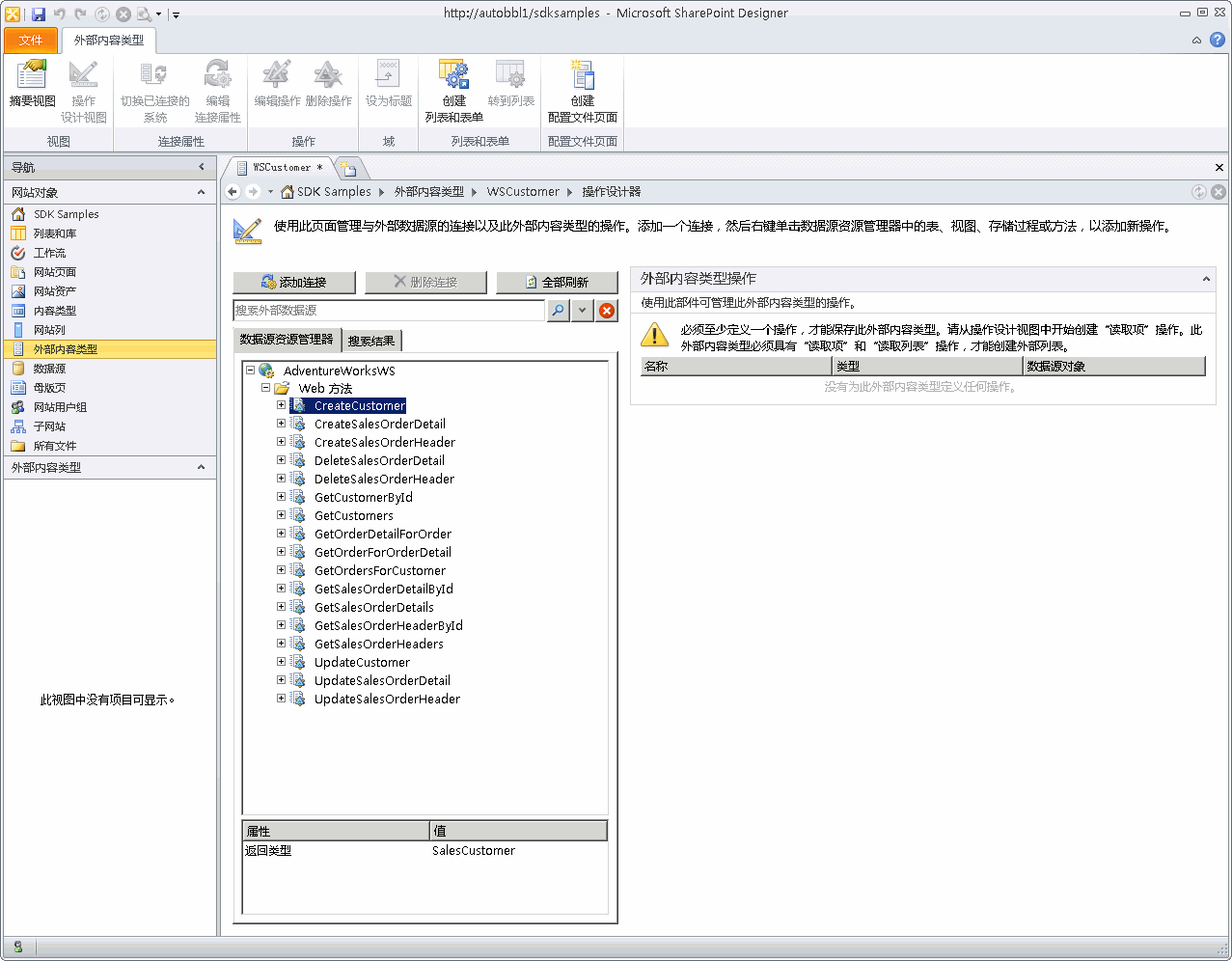Click the Undo icon at window top
Screen dimensions: 1232x961
(58, 12)
